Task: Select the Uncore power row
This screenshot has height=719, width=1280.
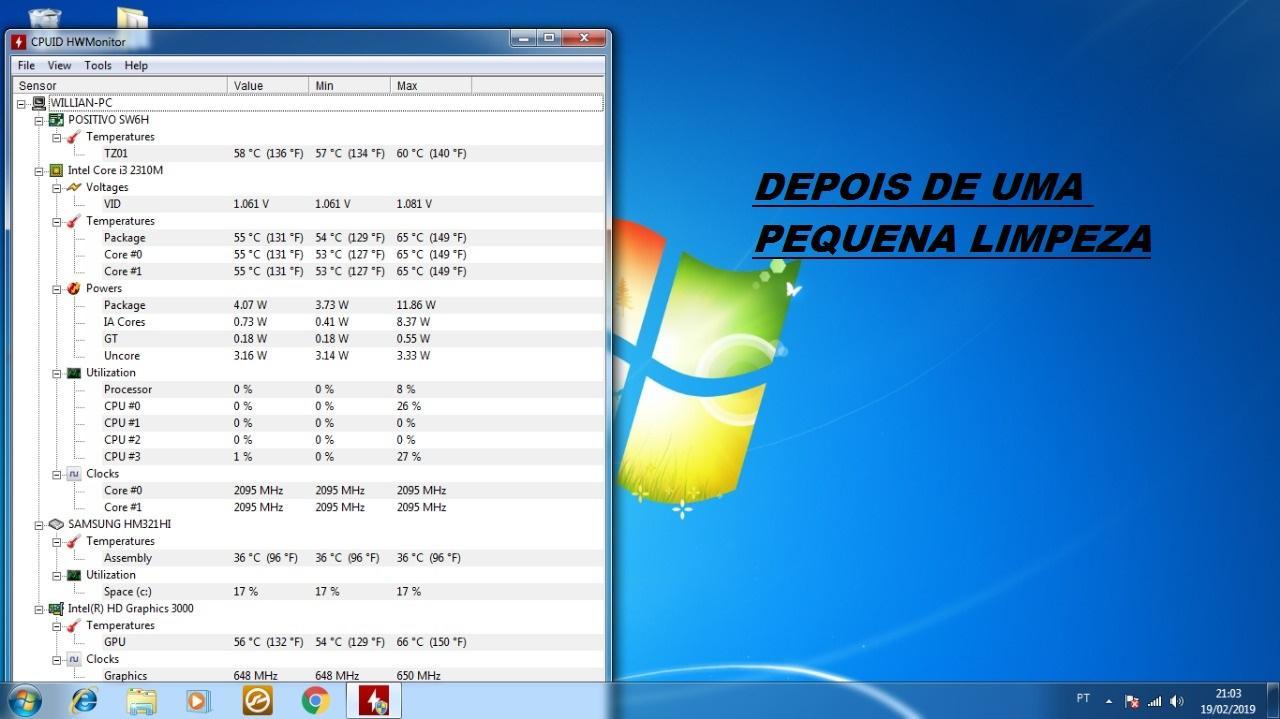Action: [x=308, y=355]
